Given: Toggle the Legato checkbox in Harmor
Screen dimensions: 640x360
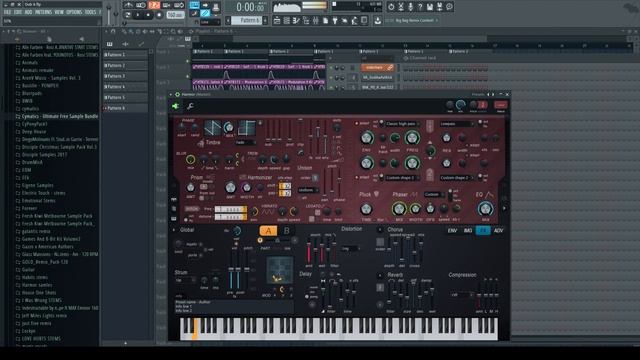Looking at the screenshot, I should (x=317, y=212).
